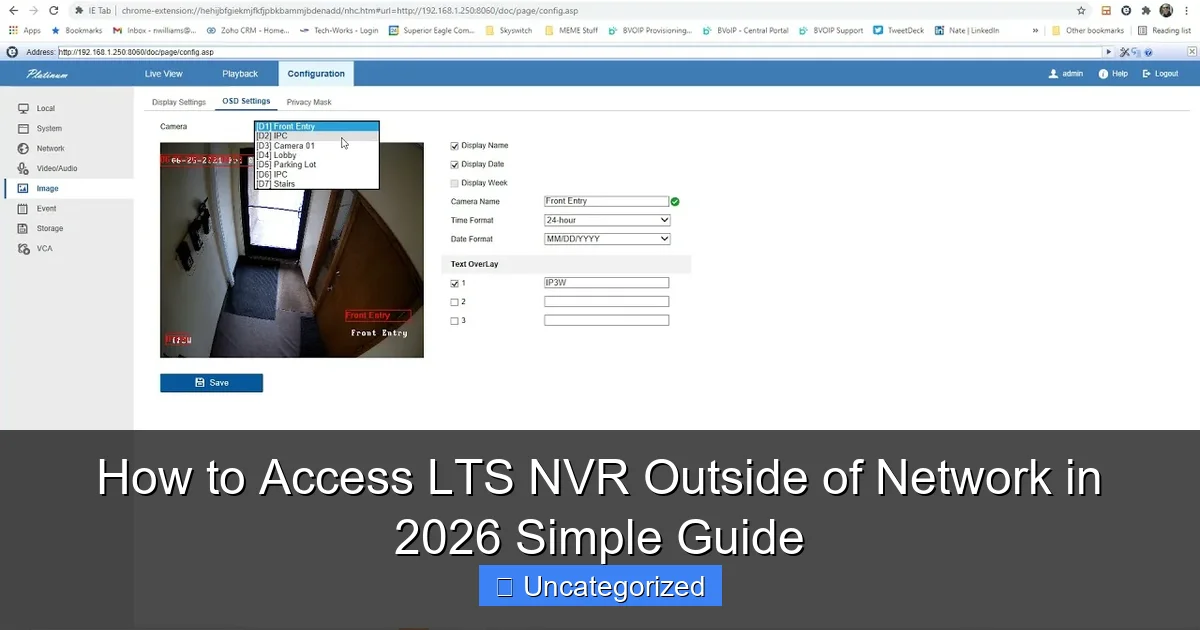
Task: Click the Save button
Action: coord(211,382)
